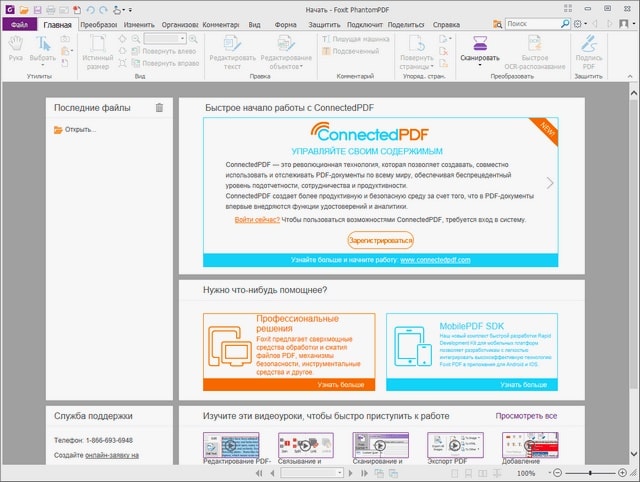
Task: Click Узнать больше on the orange card
Action: 341,384
